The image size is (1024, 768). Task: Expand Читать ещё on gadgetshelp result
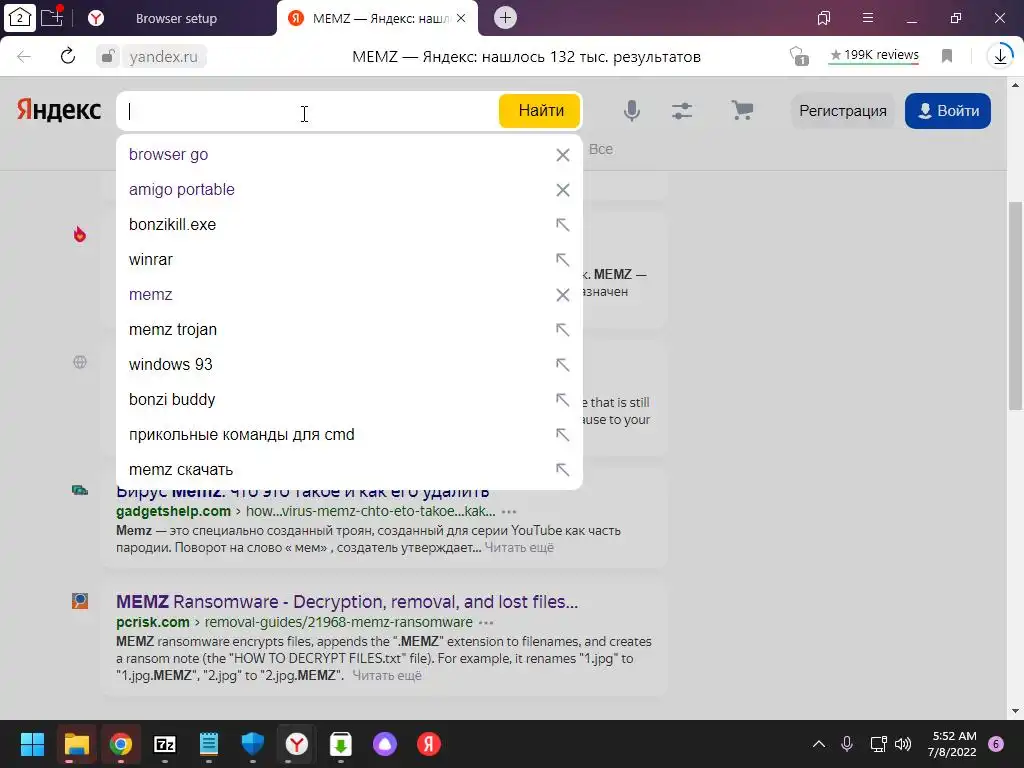[519, 548]
